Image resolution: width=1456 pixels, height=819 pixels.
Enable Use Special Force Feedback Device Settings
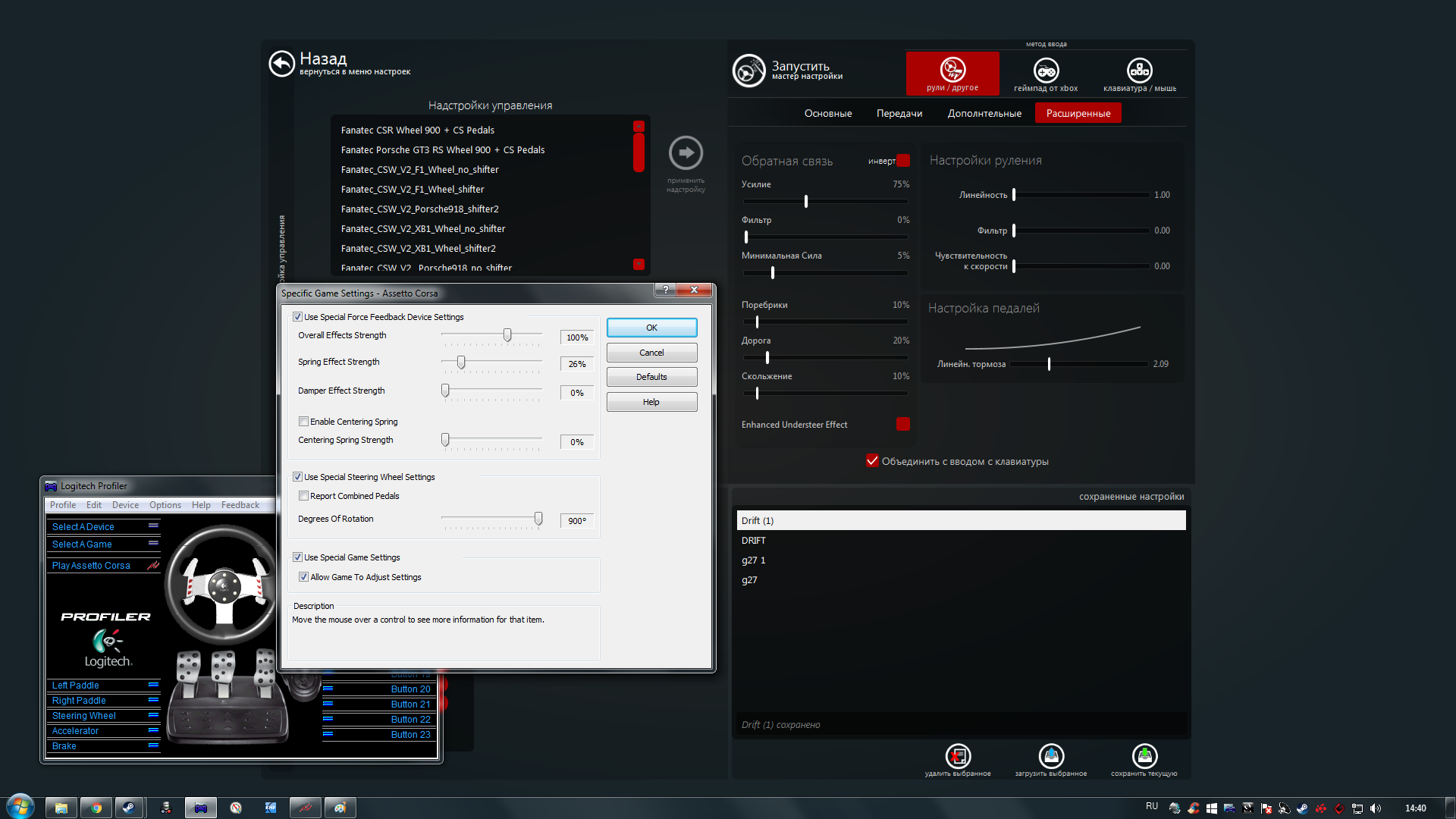point(297,317)
